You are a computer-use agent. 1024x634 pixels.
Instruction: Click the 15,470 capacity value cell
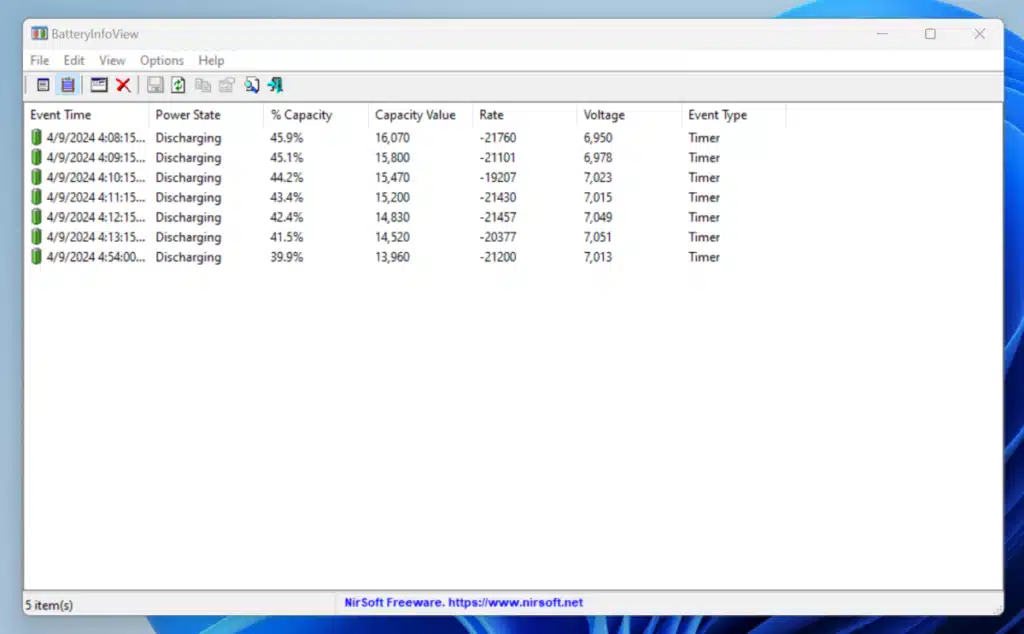click(x=392, y=178)
